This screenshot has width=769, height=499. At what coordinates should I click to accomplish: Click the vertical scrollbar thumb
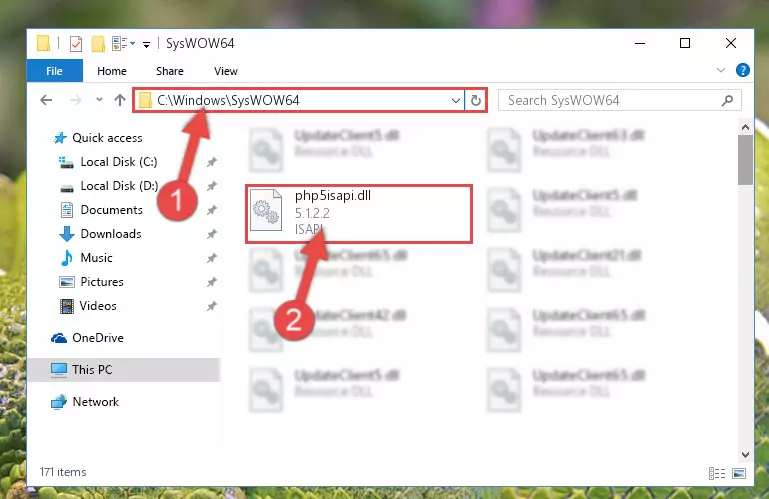[x=745, y=160]
